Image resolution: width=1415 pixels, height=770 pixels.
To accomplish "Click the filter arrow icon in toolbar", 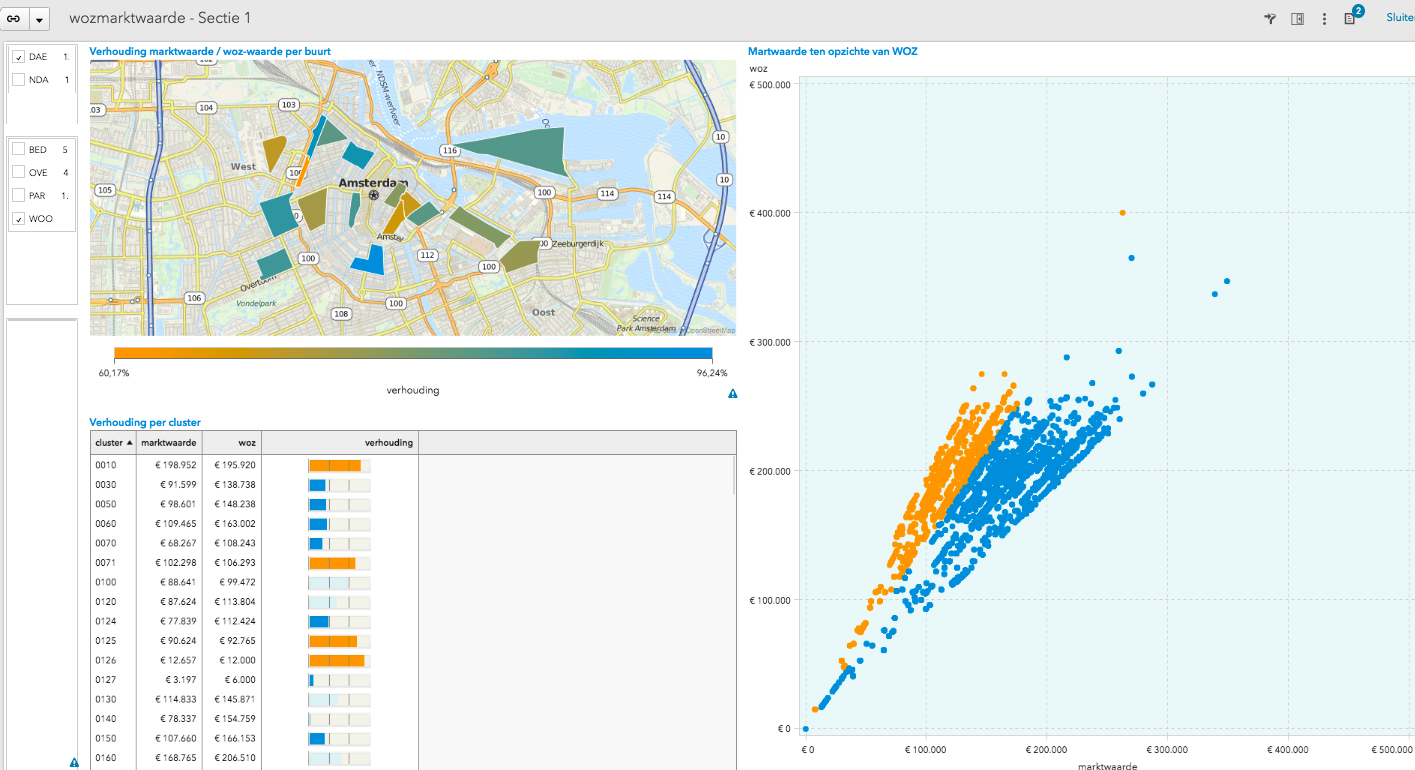I will (1270, 19).
